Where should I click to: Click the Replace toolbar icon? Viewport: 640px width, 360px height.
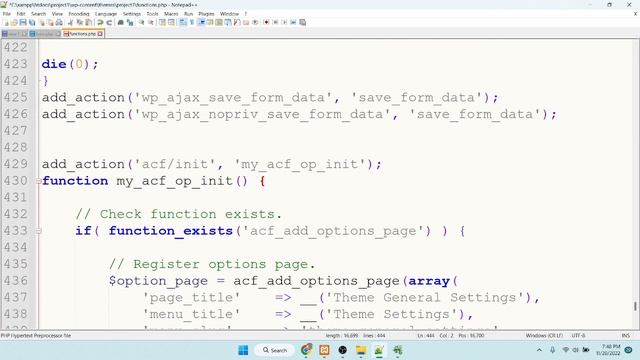coord(130,22)
